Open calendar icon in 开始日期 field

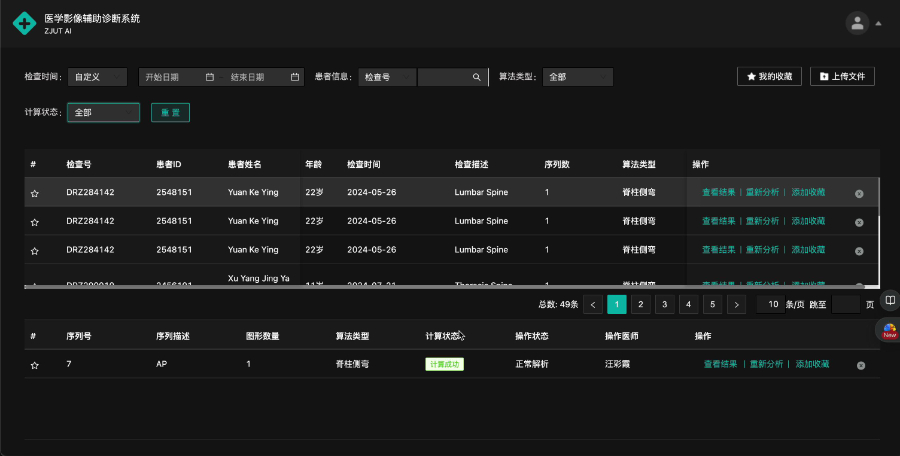tap(210, 77)
